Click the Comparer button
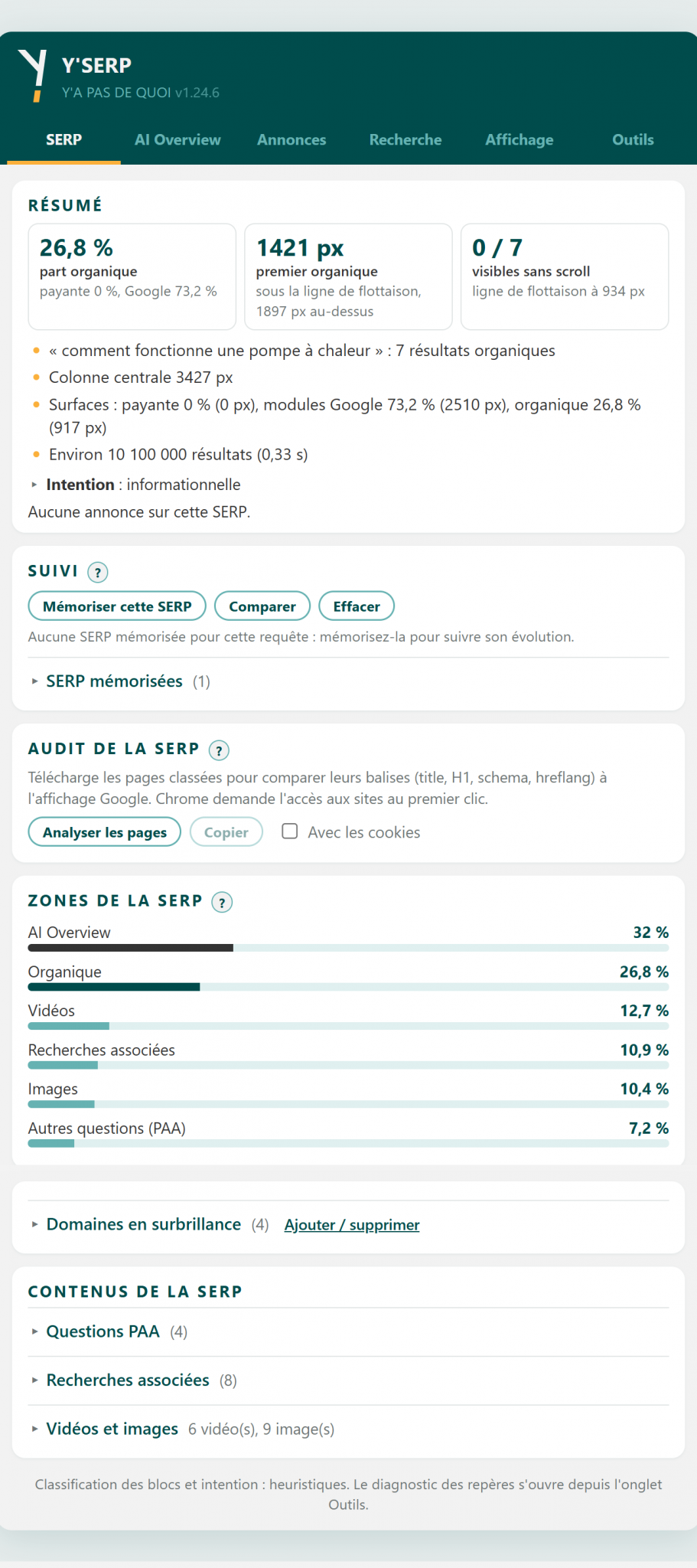Viewport: 697px width, 1568px height. [262, 606]
